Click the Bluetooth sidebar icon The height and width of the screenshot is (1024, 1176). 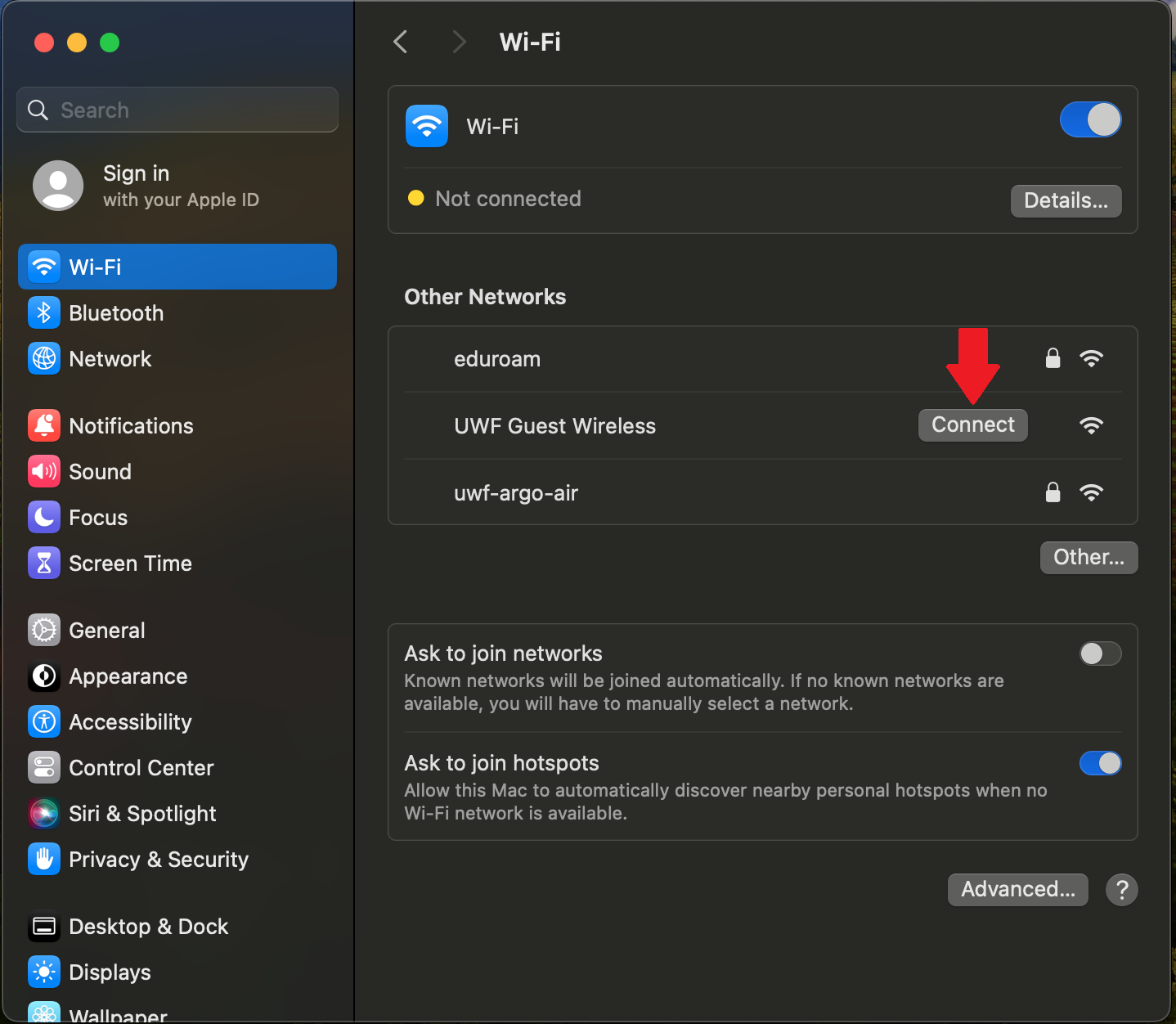coord(44,312)
